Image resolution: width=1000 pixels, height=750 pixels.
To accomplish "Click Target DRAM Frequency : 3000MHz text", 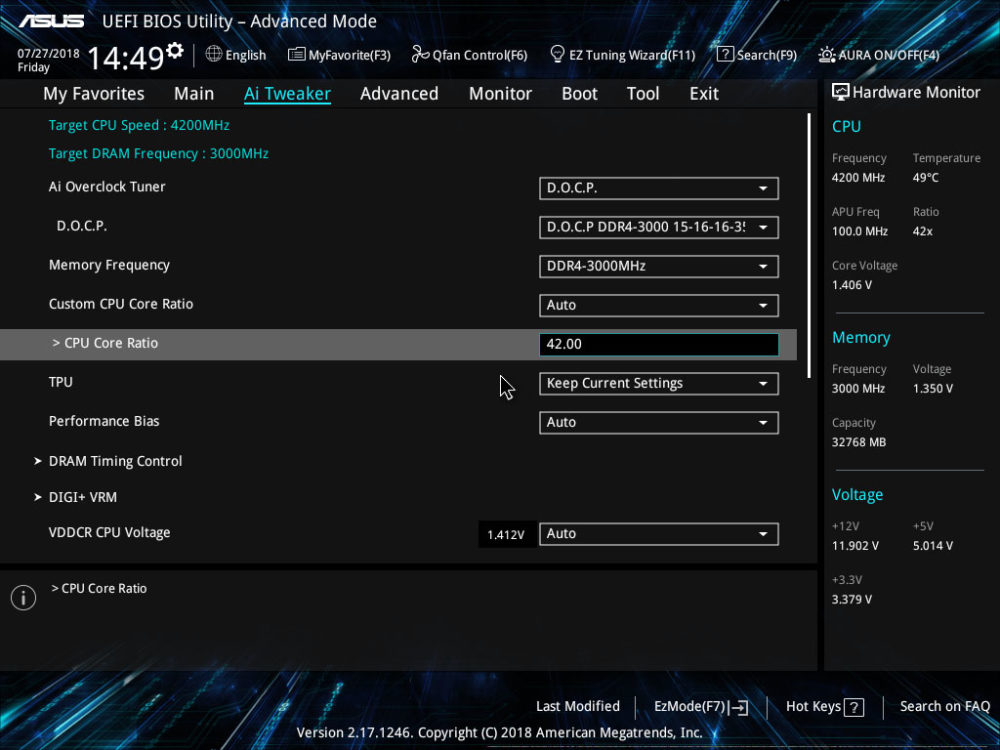I will coord(159,154).
